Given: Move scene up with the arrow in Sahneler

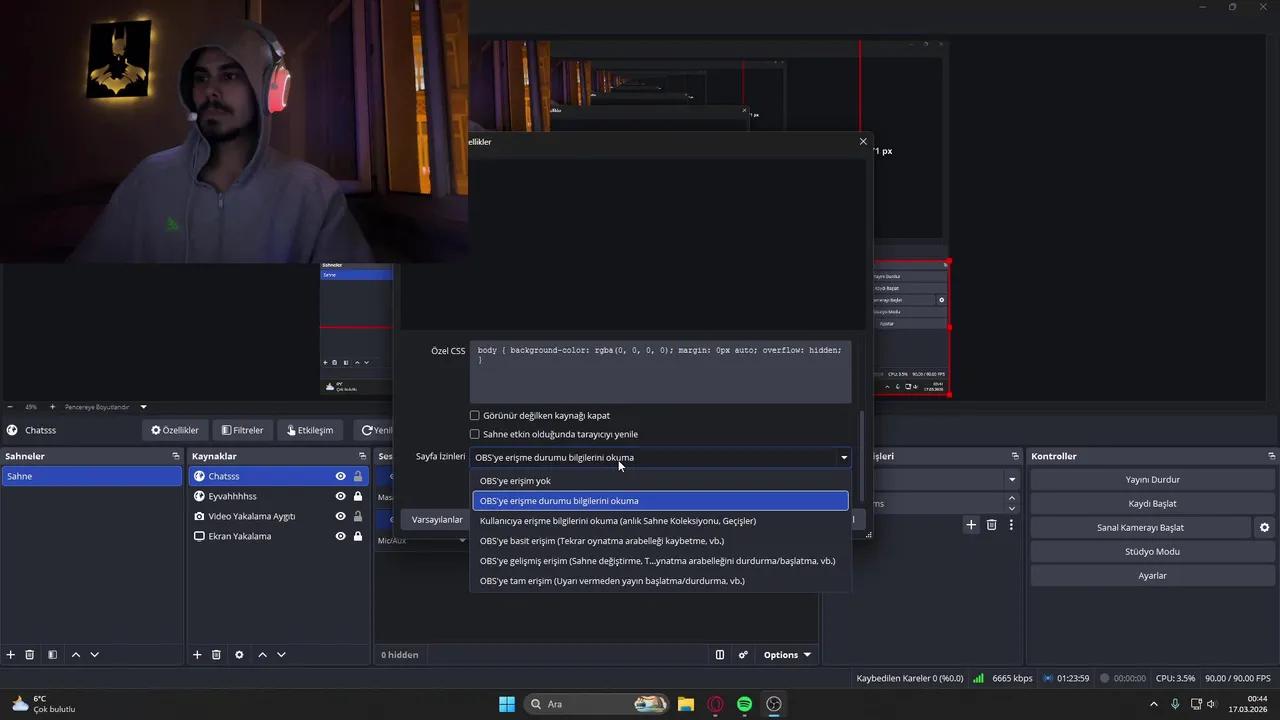Looking at the screenshot, I should point(76,655).
